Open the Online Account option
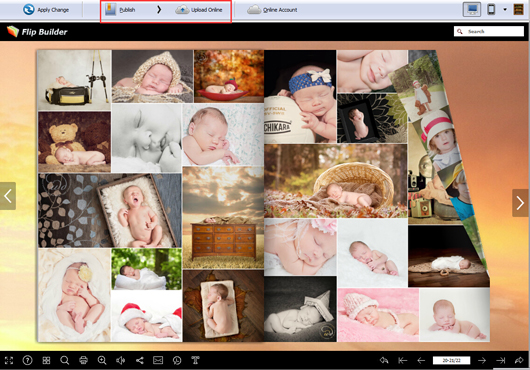This screenshot has height=370, width=530. pos(272,10)
